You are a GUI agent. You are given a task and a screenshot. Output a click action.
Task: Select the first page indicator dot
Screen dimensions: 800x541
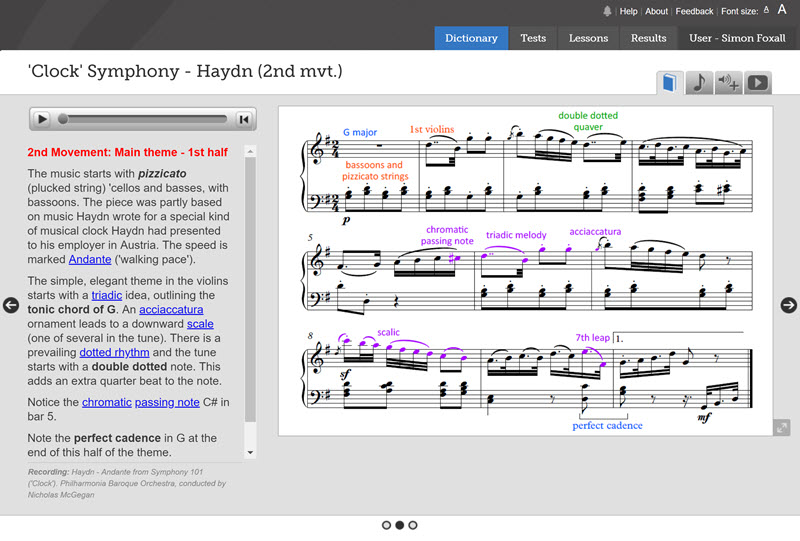(386, 525)
